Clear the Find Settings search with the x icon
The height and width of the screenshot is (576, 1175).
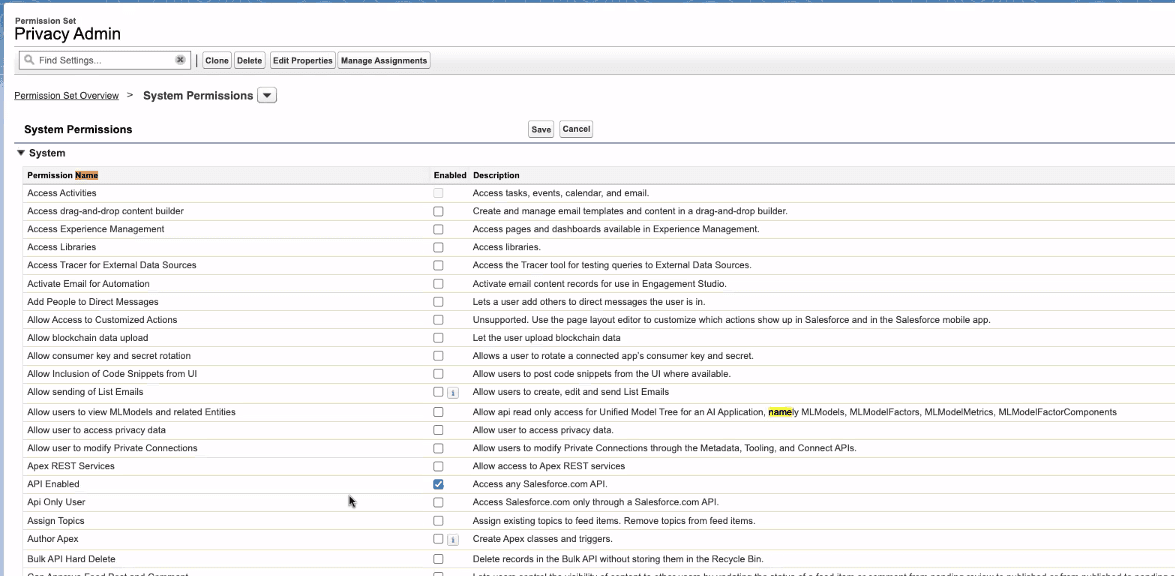tap(178, 60)
